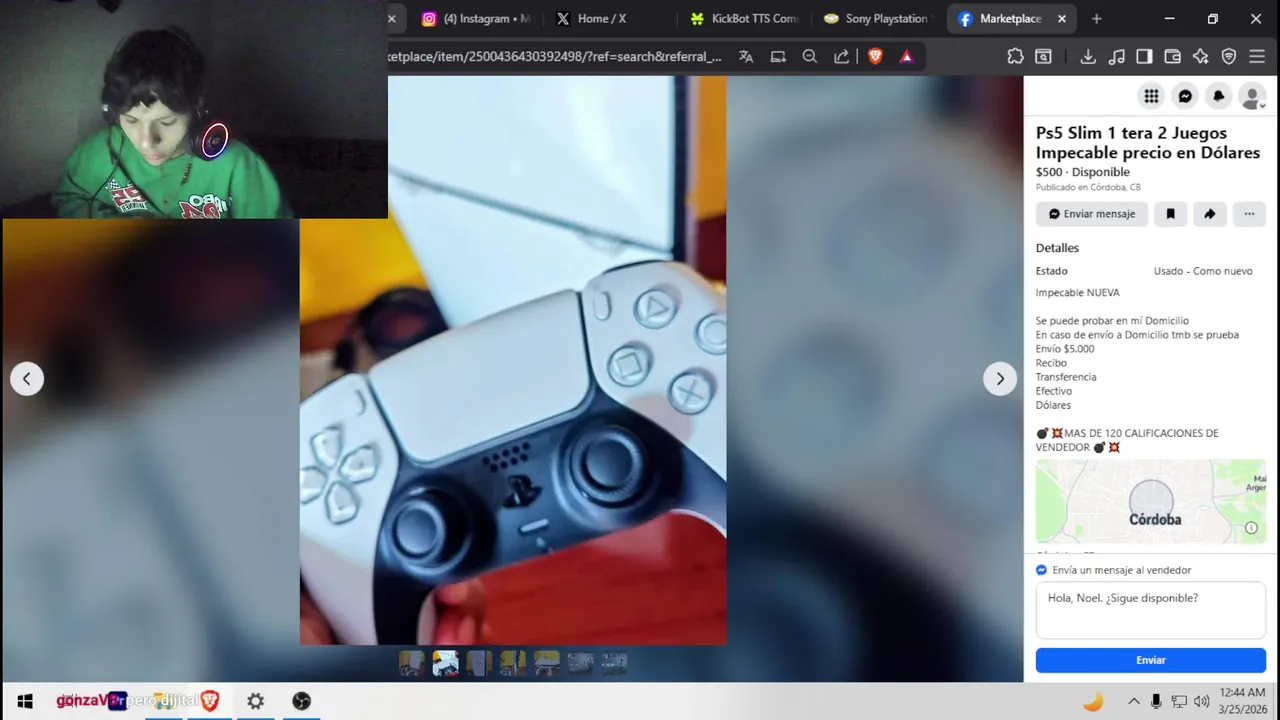Click the blue Enviar button
Screen dimensions: 1280x720
click(x=1151, y=660)
